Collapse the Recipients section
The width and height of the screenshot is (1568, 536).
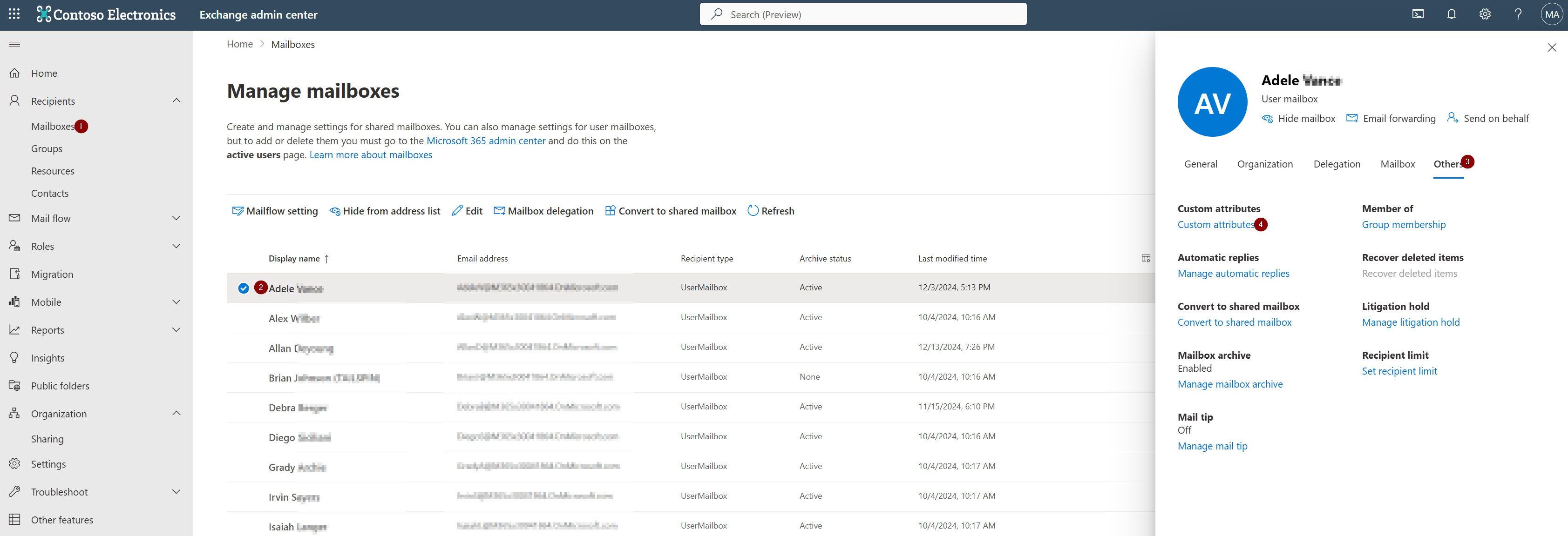[176, 100]
